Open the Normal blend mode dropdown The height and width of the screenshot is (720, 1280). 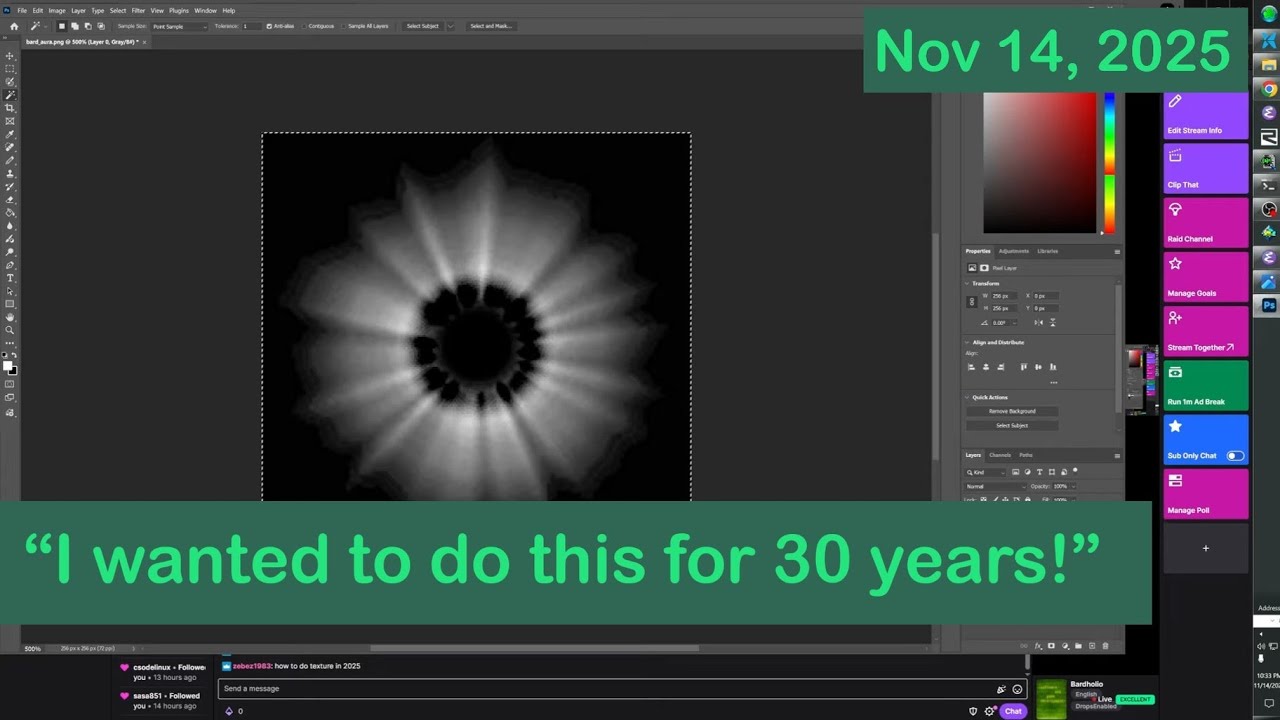coord(996,486)
